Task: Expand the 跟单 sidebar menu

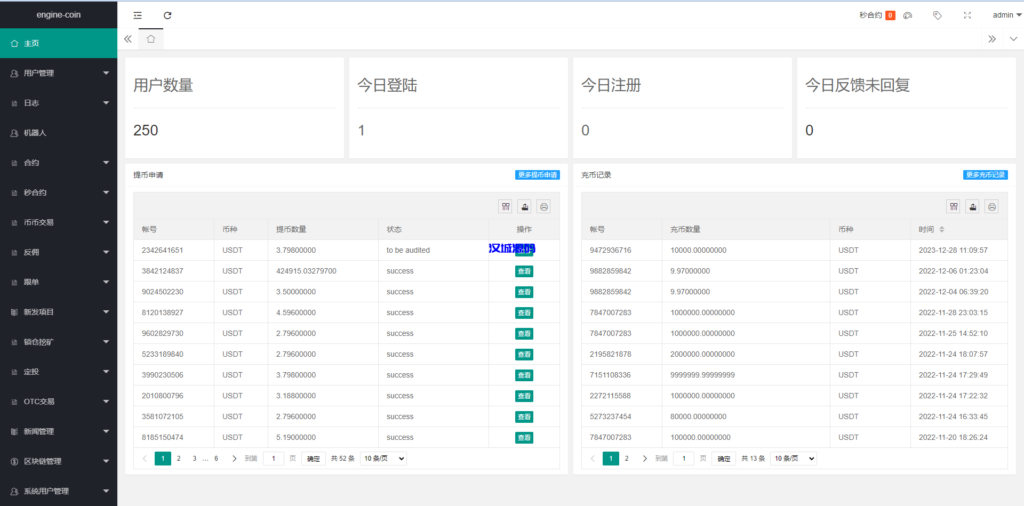Action: coord(59,282)
